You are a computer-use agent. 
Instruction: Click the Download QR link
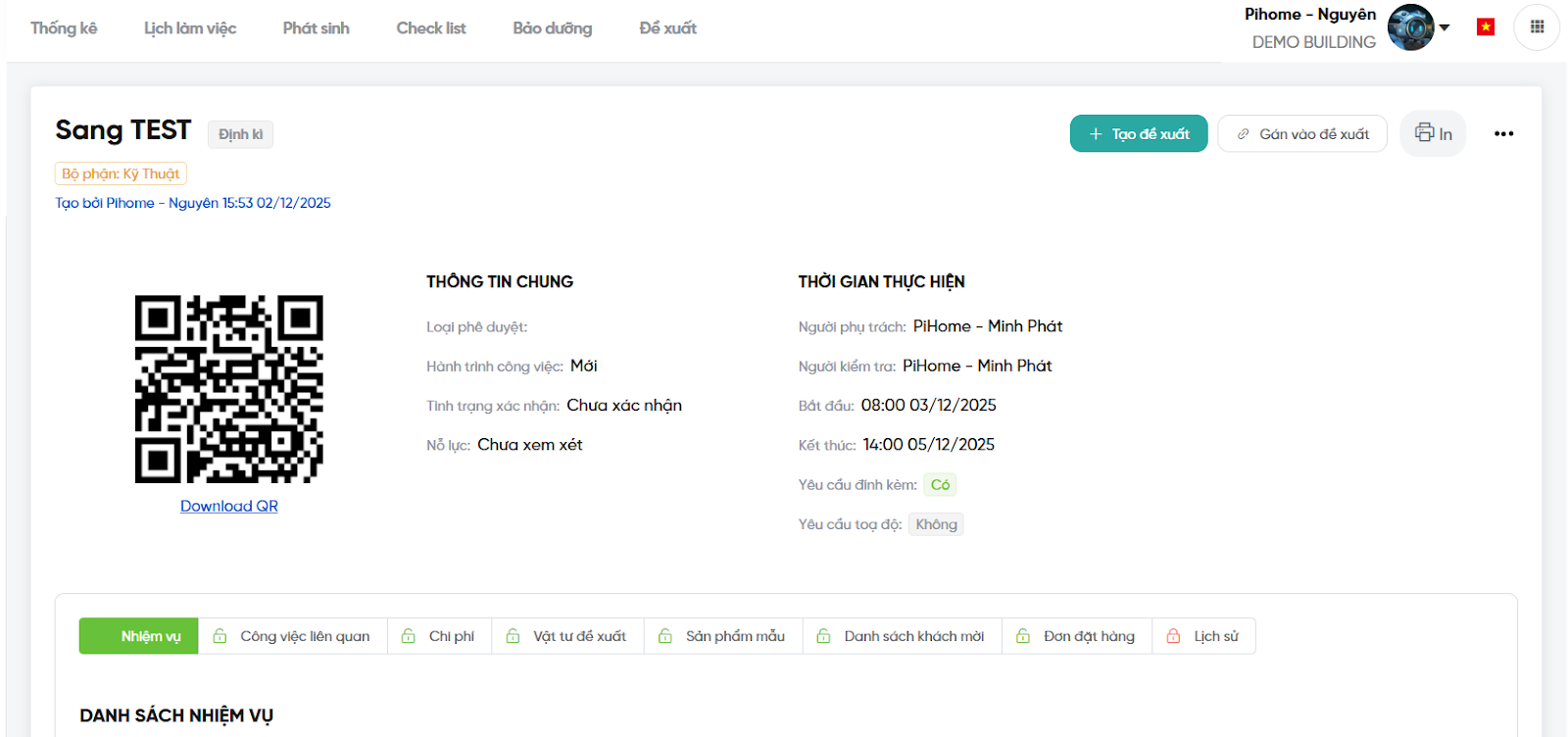point(229,506)
